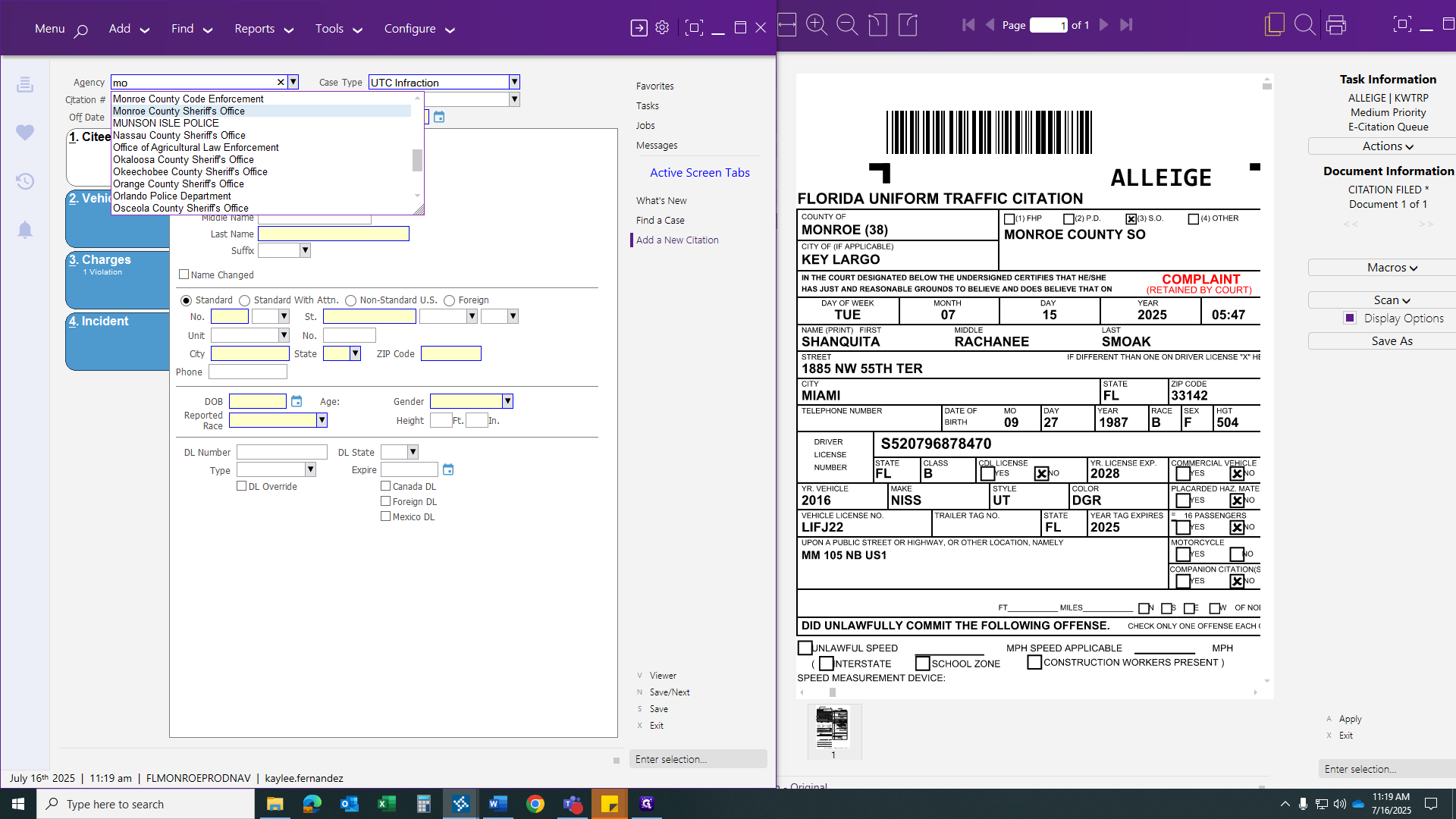Expand the Case Type dropdown
The width and height of the screenshot is (1456, 819).
coord(514,82)
